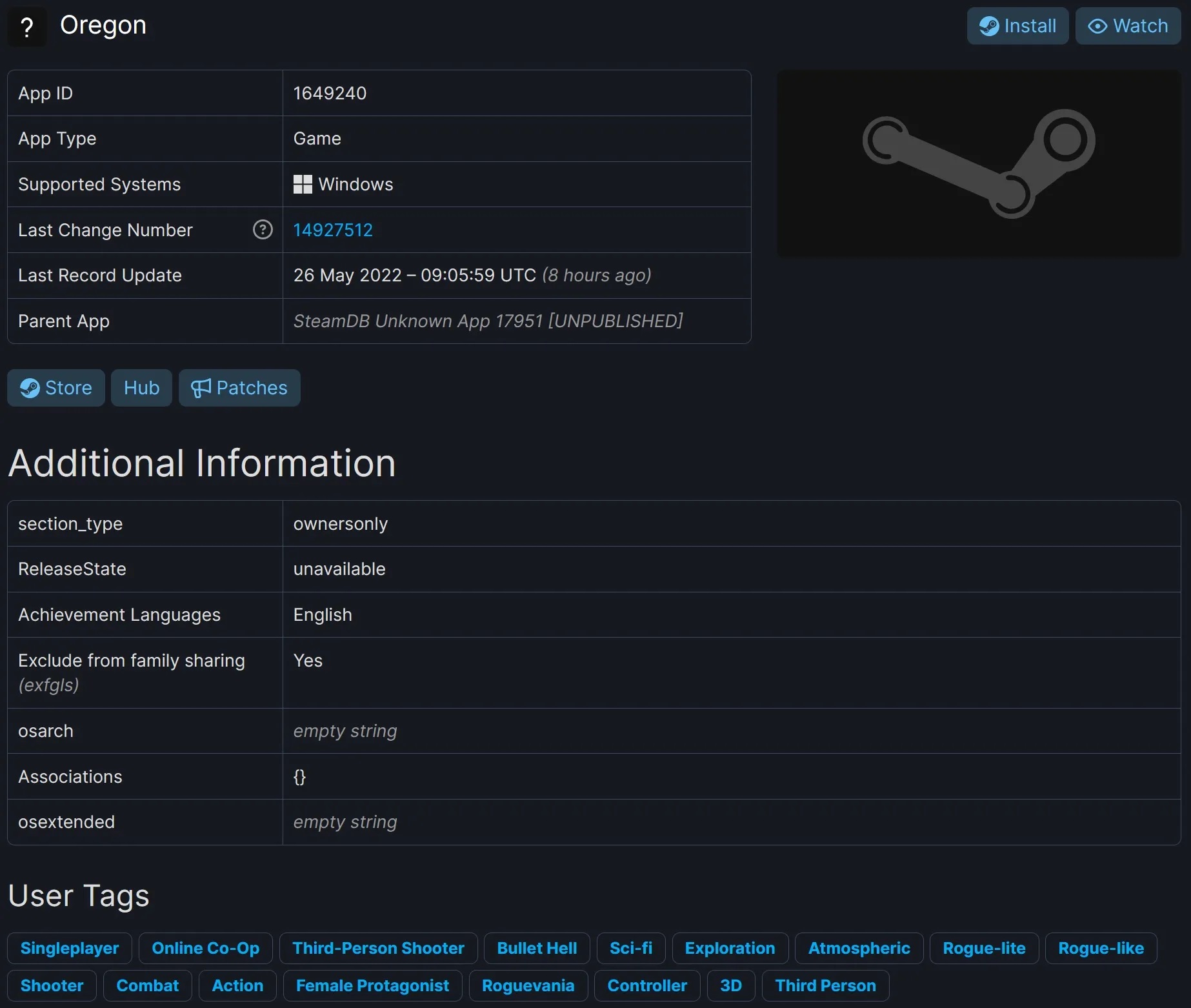This screenshot has height=1008, width=1191.
Task: Select the Female Protagonist tag
Action: tap(373, 985)
